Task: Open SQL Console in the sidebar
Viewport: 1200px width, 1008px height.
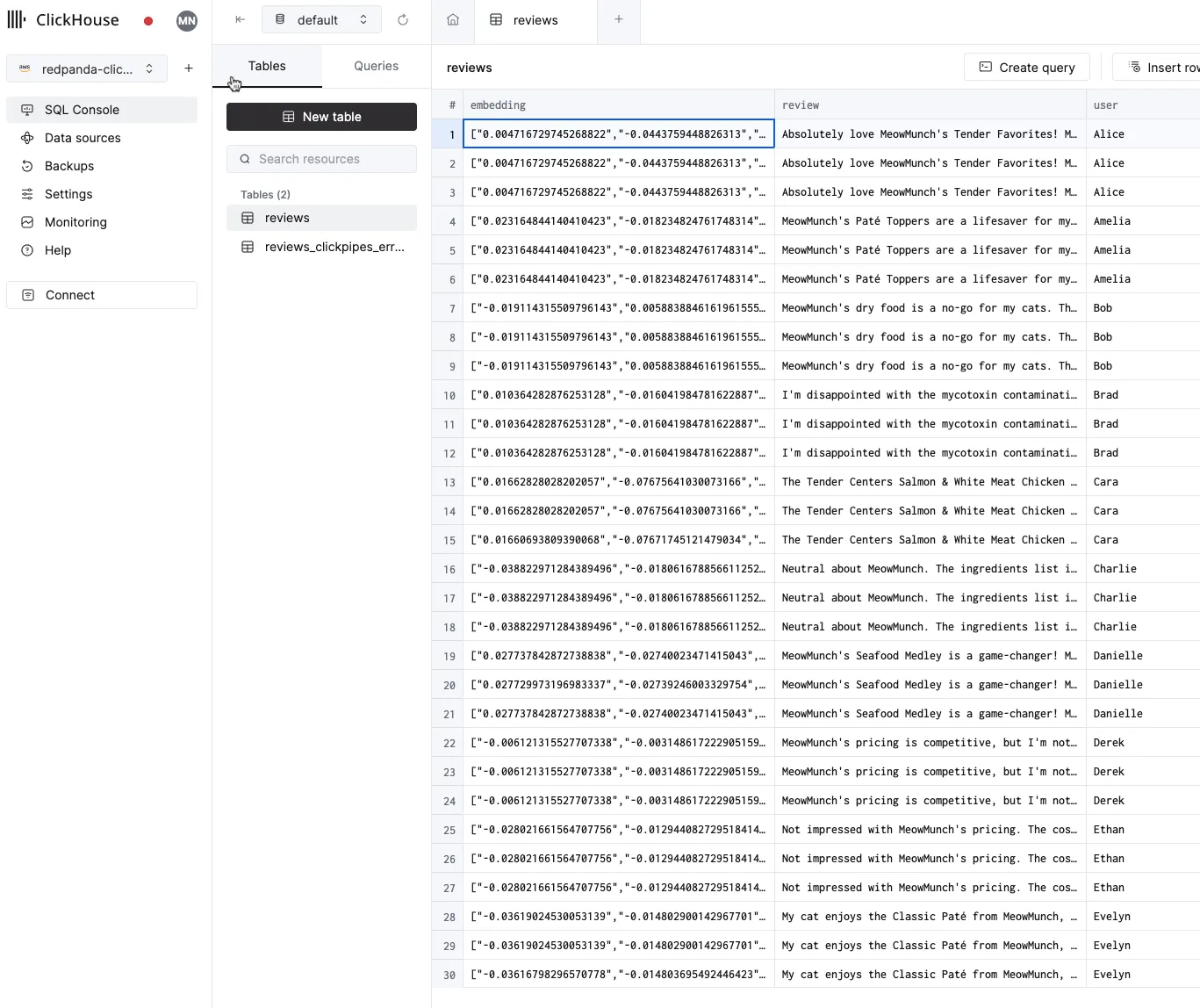Action: (x=102, y=110)
